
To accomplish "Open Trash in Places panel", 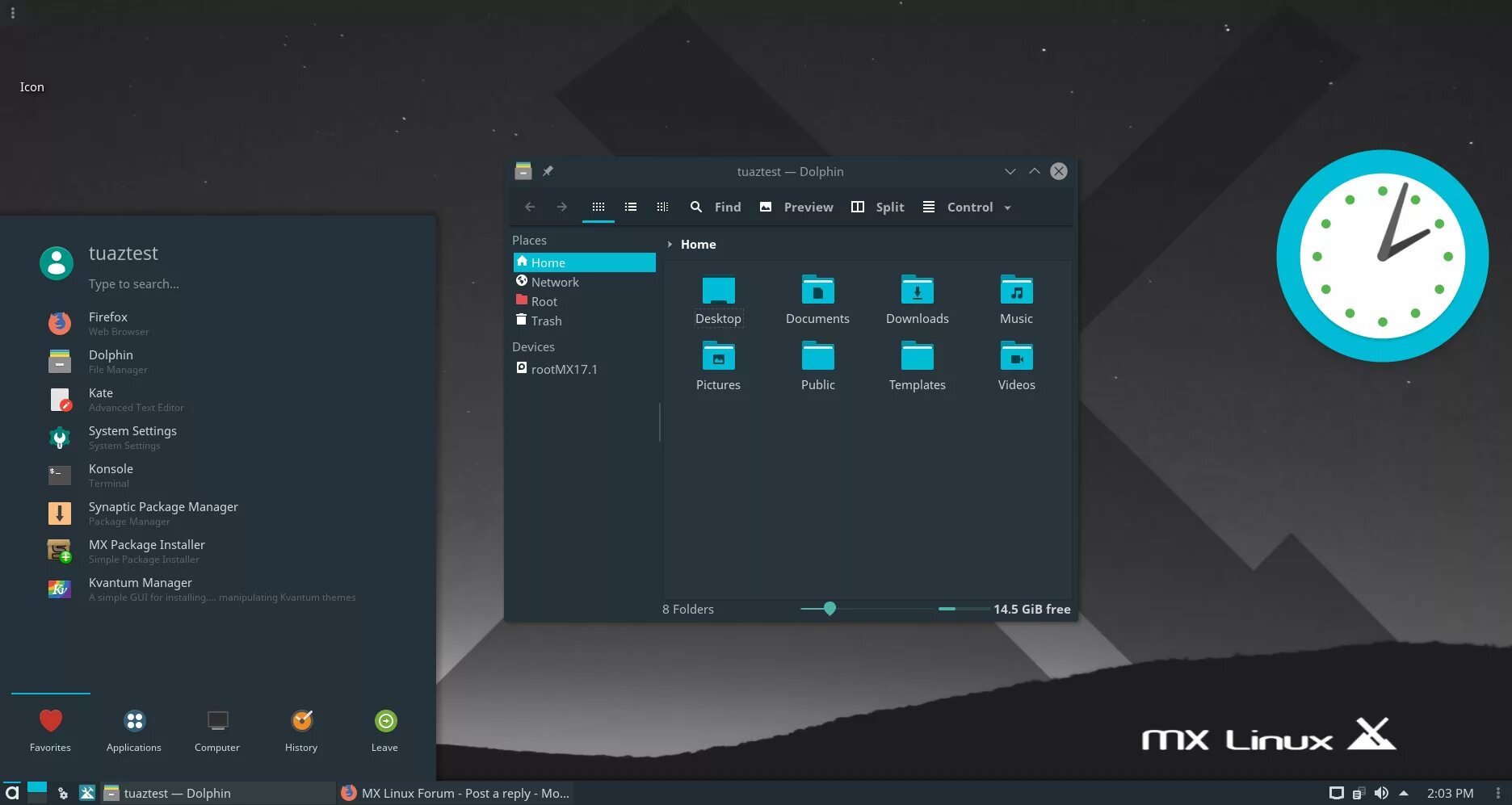I will [584, 321].
